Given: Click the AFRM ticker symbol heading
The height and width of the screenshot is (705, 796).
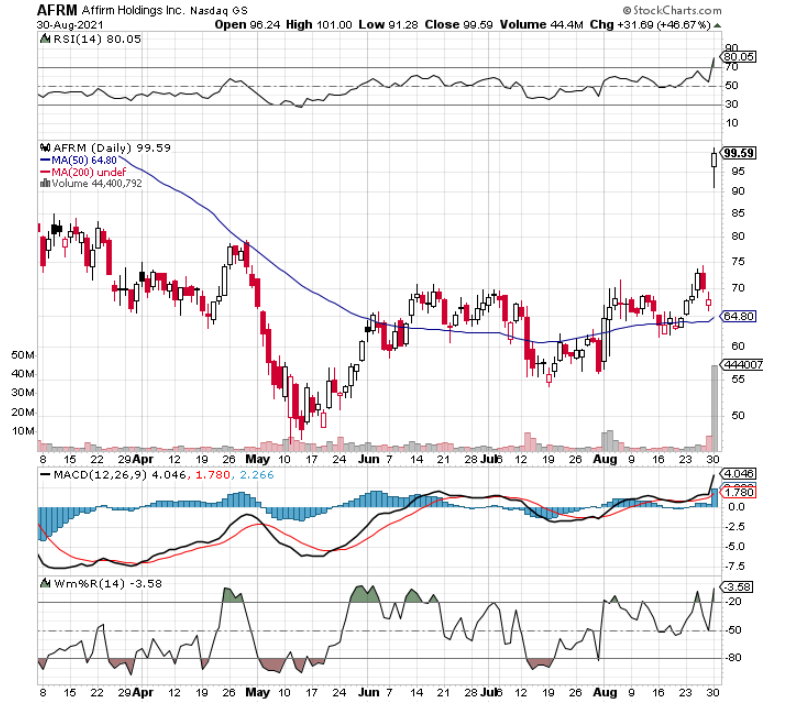Looking at the screenshot, I should pos(57,10).
